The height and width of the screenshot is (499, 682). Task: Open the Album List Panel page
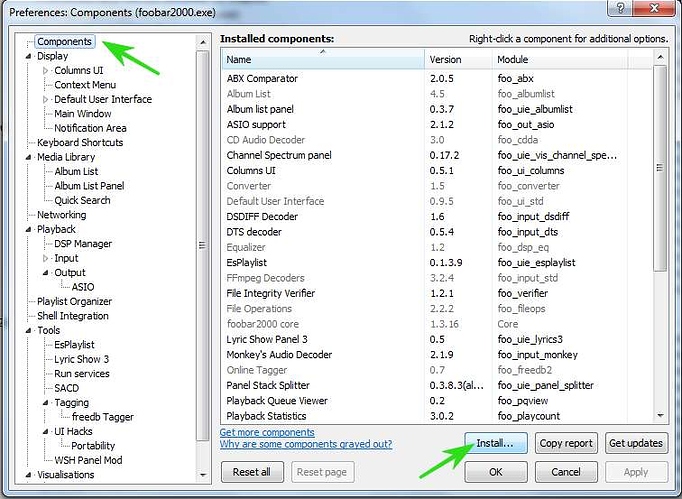coord(89,186)
